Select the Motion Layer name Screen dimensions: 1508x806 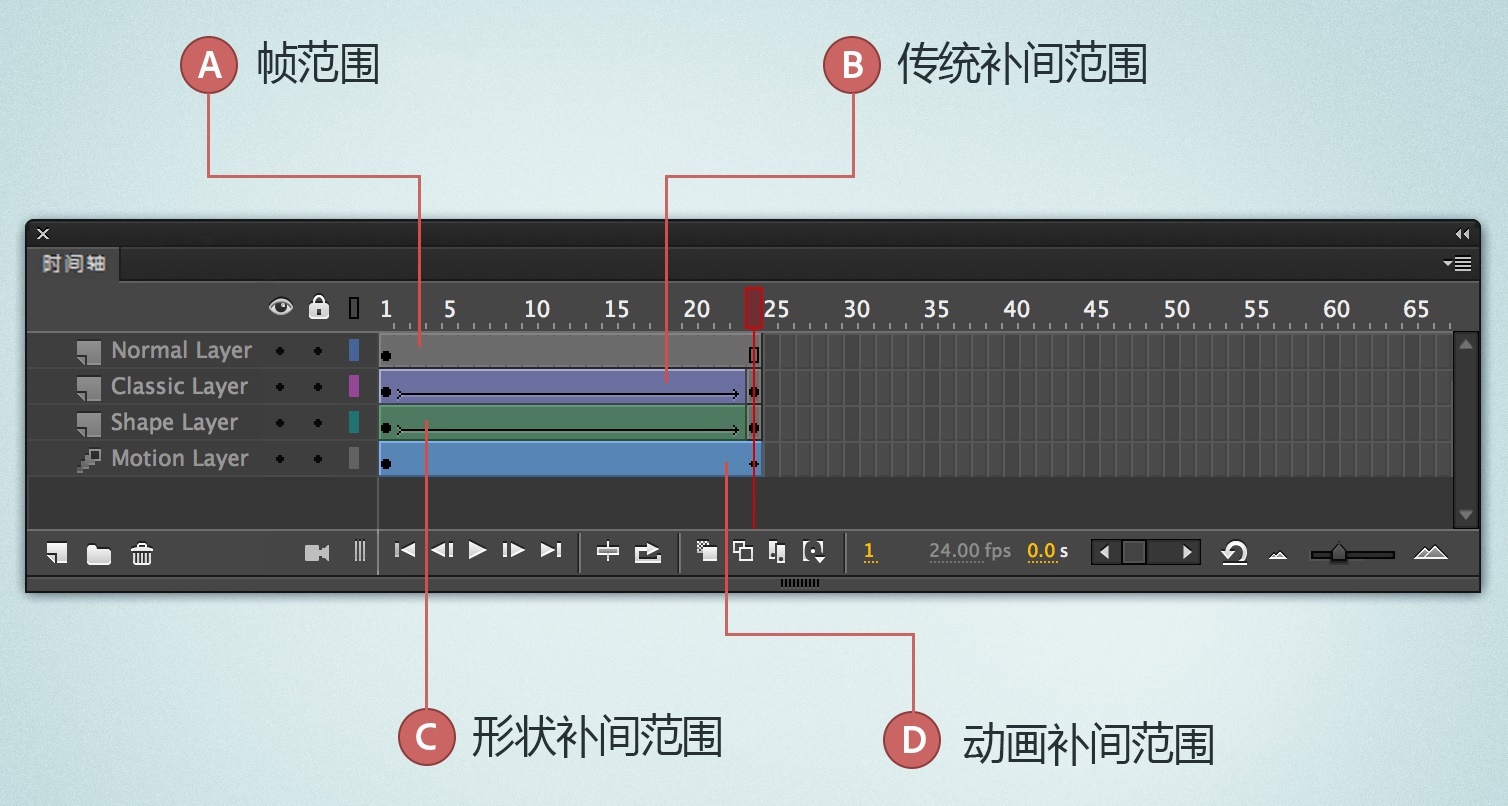(180, 458)
